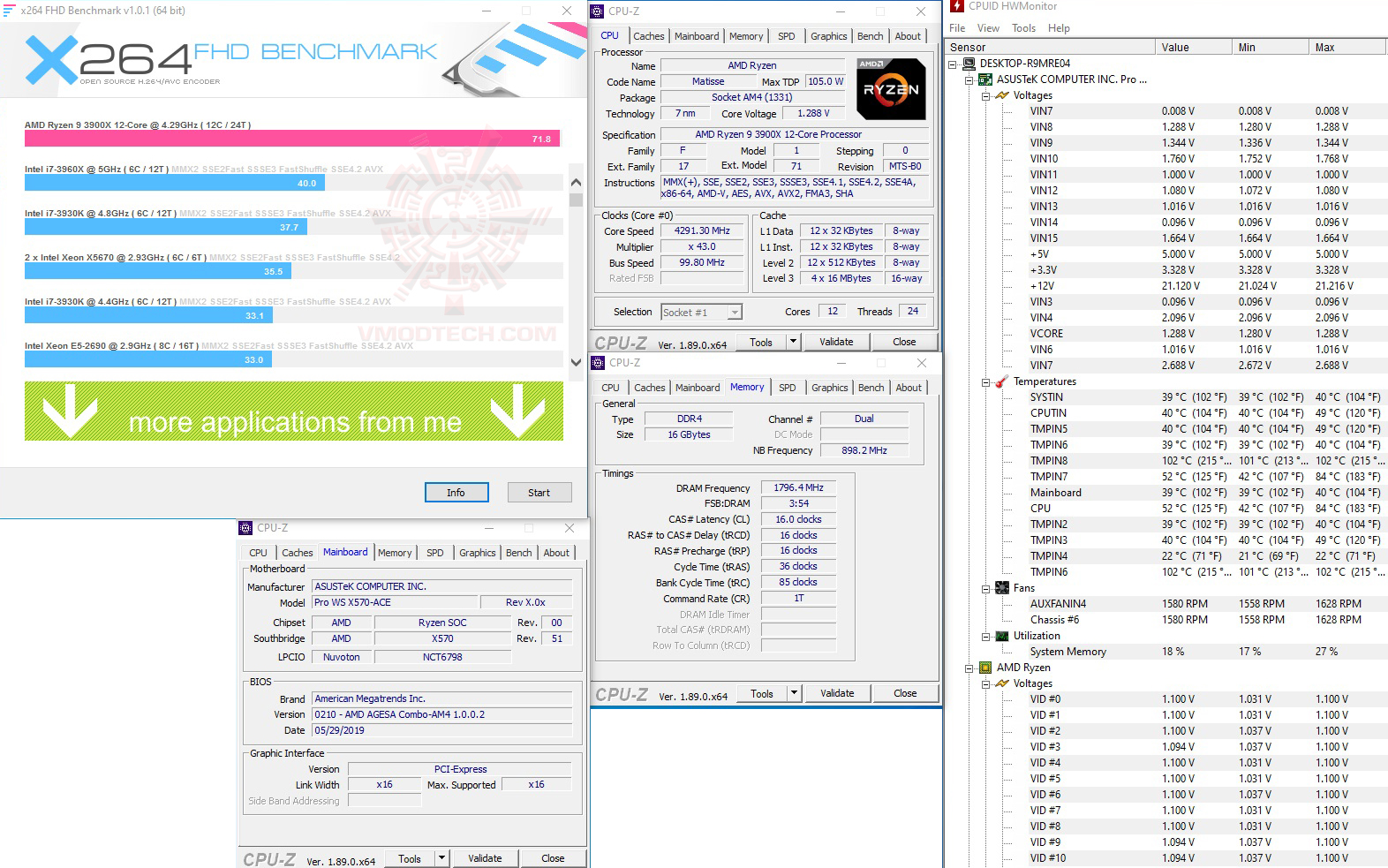Click the motherboard icon beside ASUSTeK COMPUTER INC.
Screen dimensions: 1388x868
pyautogui.click(x=986, y=79)
